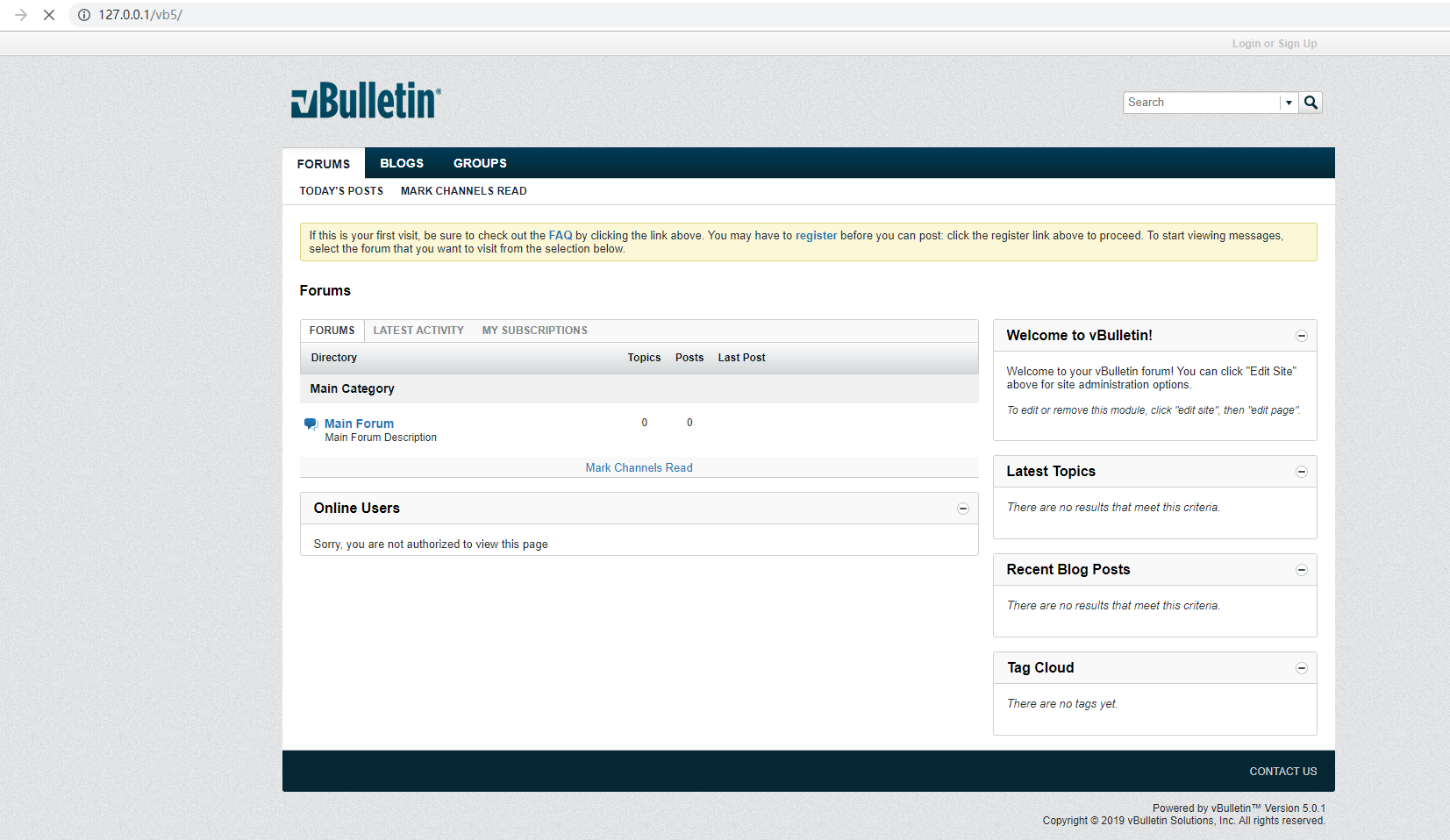Viewport: 1450px width, 840px height.
Task: Open the BLOGS navigation tab
Action: pos(402,163)
